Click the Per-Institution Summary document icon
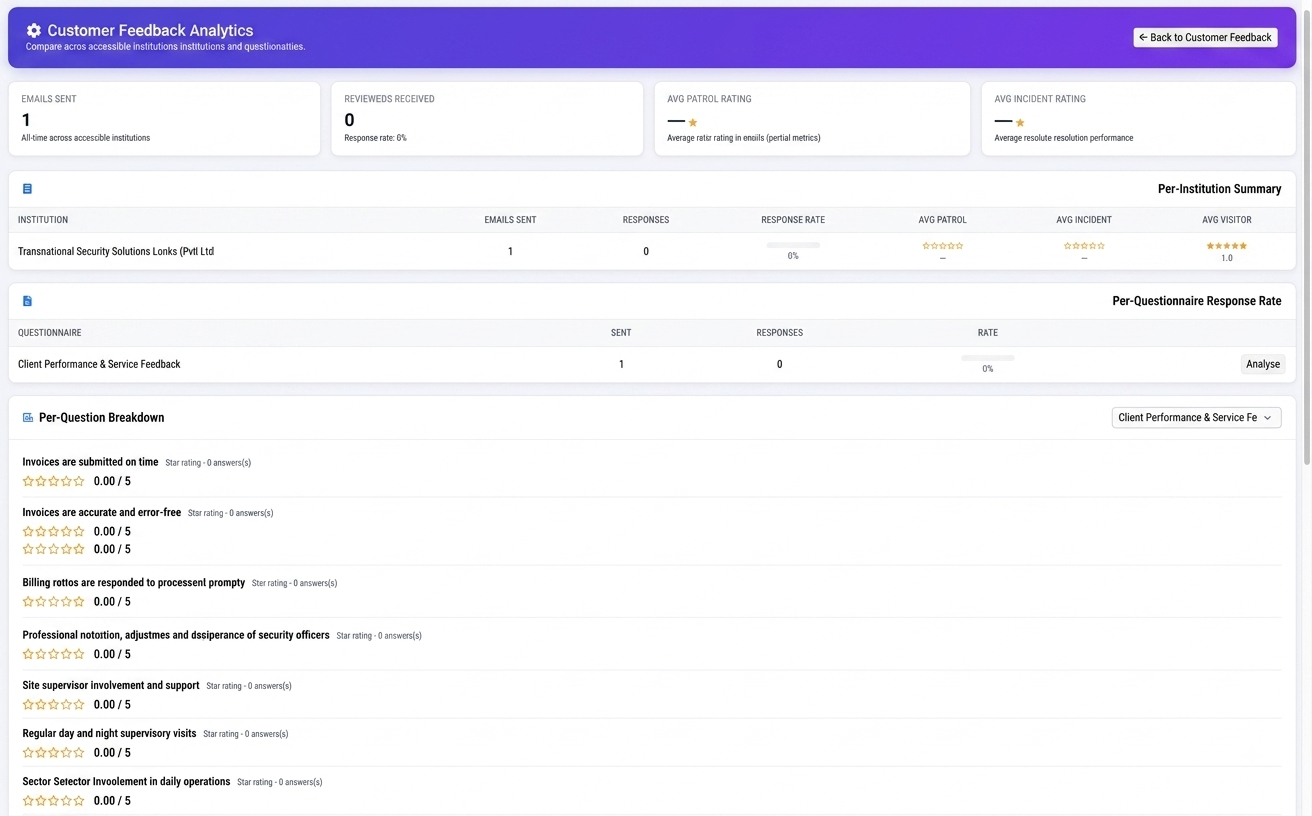The width and height of the screenshot is (1312, 816). coord(27,189)
